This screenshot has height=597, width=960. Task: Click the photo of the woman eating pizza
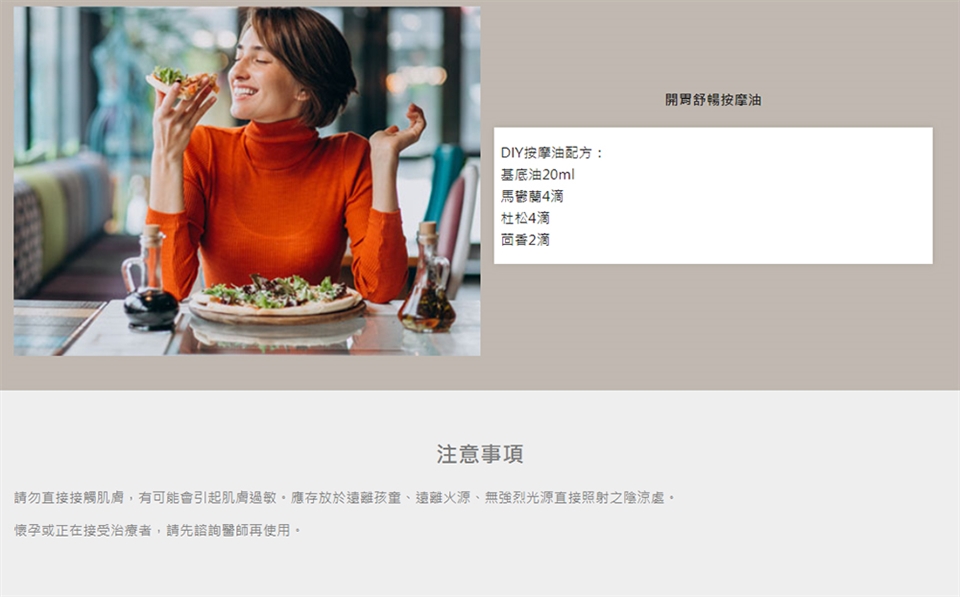[247, 181]
